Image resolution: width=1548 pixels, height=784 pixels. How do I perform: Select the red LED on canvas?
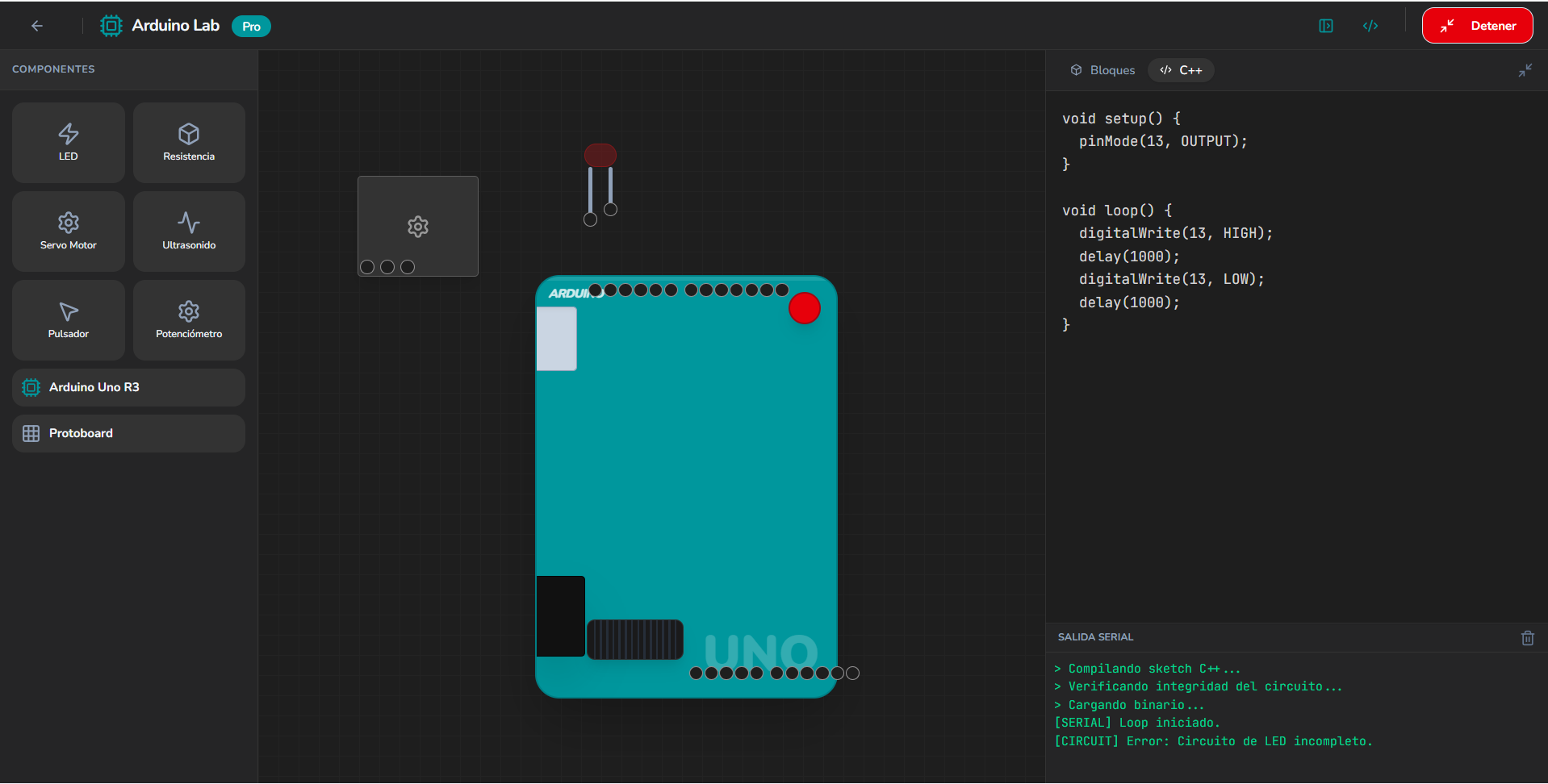(600, 156)
